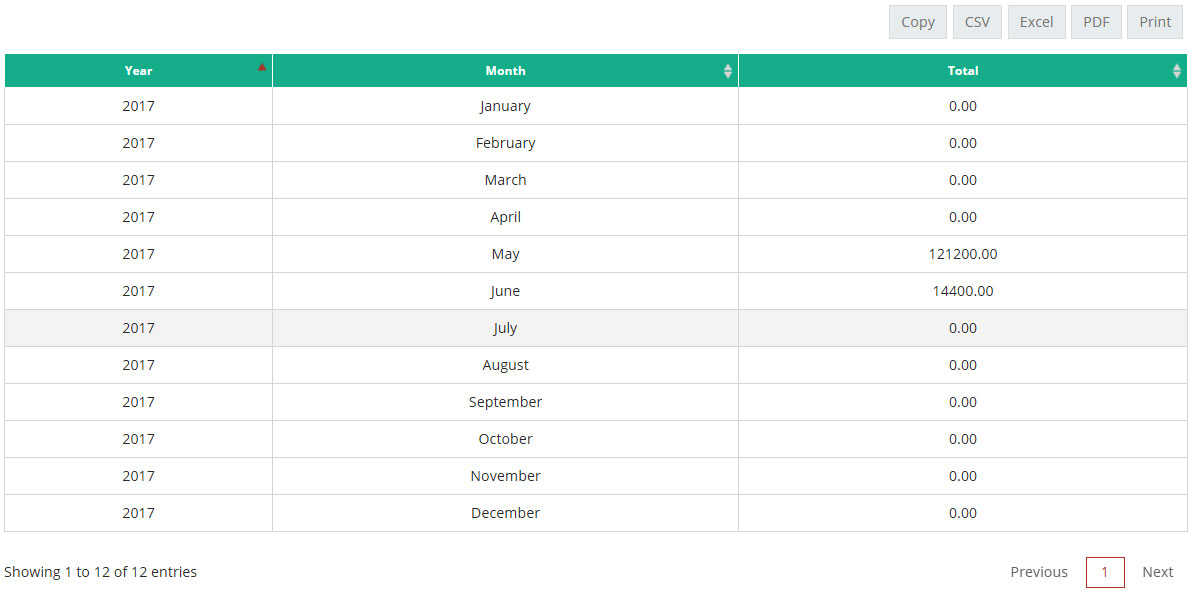This screenshot has height=600, width=1193.
Task: Click the 2017 year in April row
Action: point(138,217)
